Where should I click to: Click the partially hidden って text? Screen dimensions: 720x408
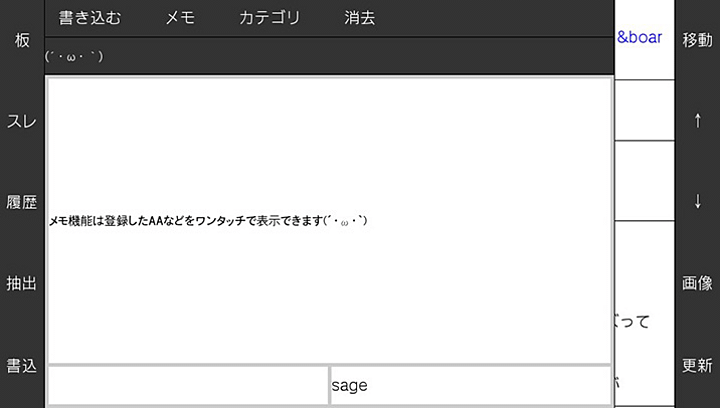pyautogui.click(x=632, y=322)
